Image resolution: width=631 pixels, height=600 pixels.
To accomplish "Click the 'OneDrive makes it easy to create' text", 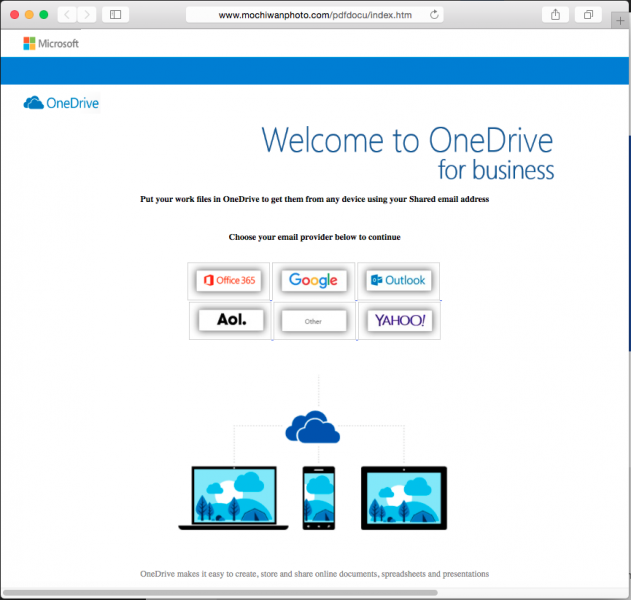I will click(315, 574).
